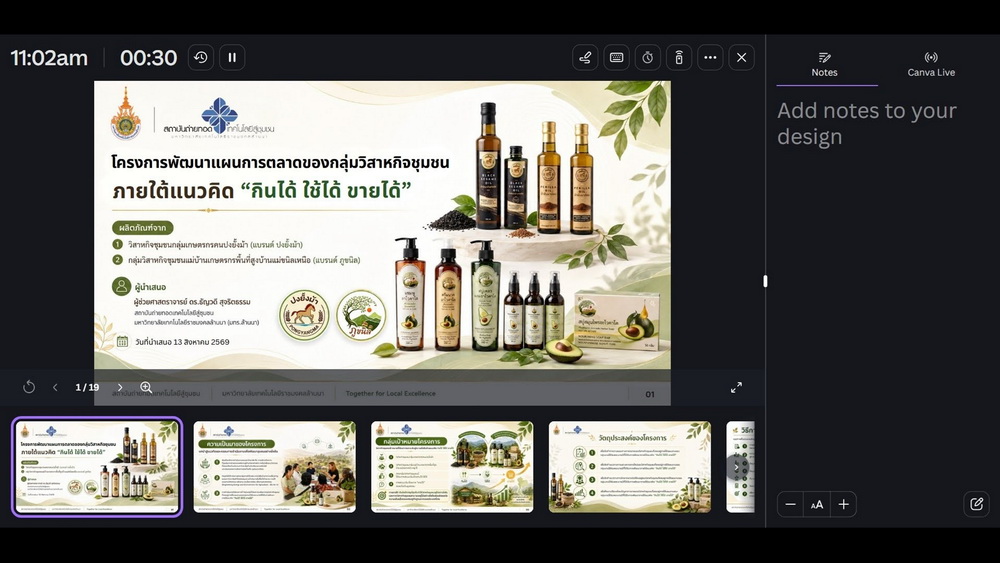Screen dimensions: 1000x563
Task: Select the third slide thumbnail
Action: coord(452,467)
